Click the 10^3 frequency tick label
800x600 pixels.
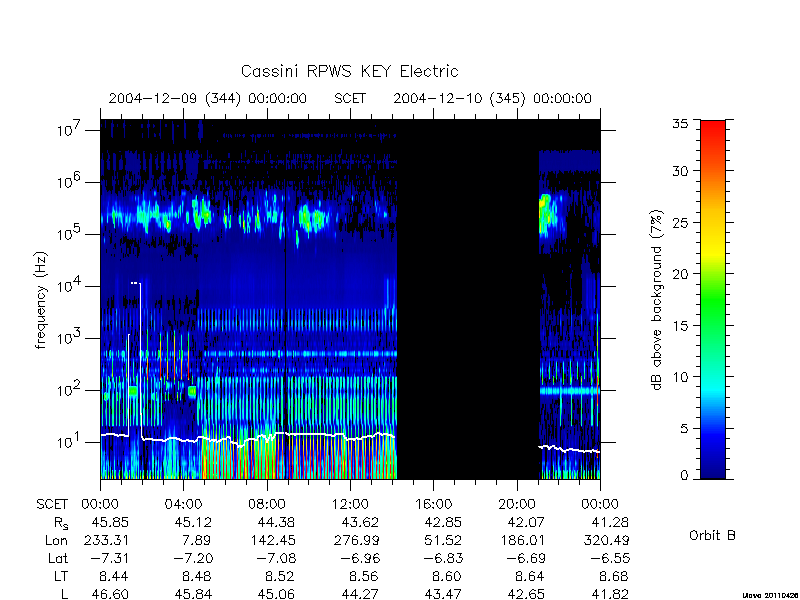click(70, 338)
